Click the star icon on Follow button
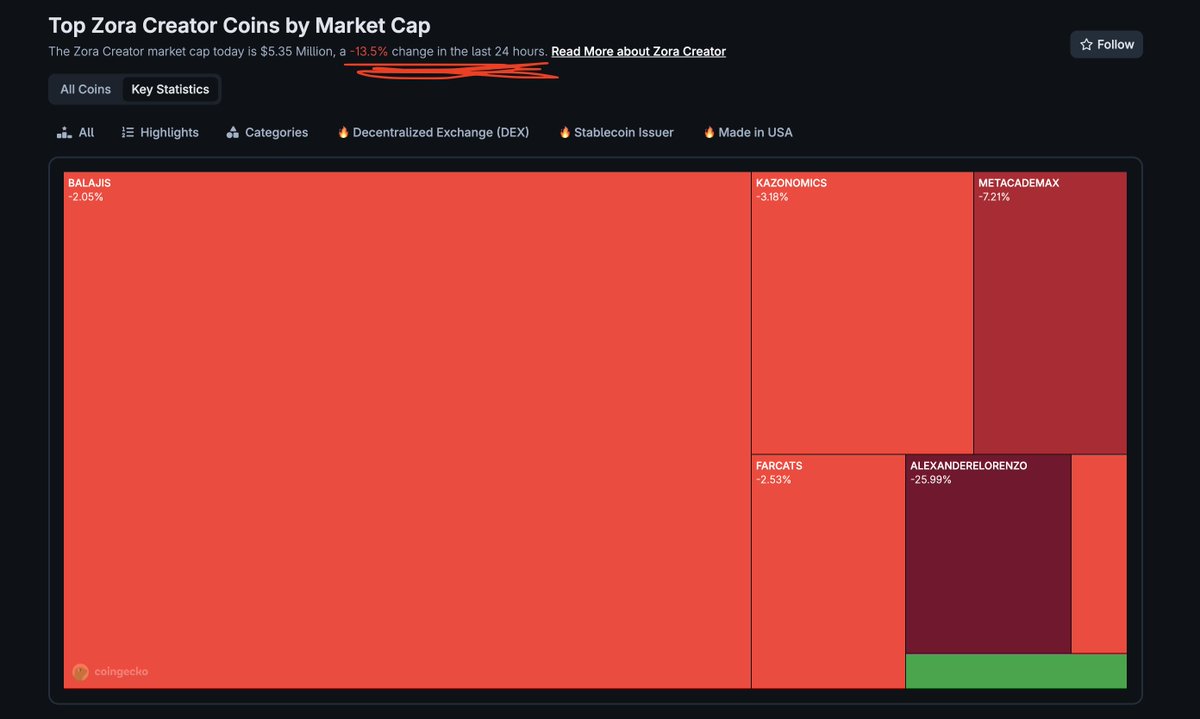Screen dimensions: 1200x719 click(x=1086, y=45)
